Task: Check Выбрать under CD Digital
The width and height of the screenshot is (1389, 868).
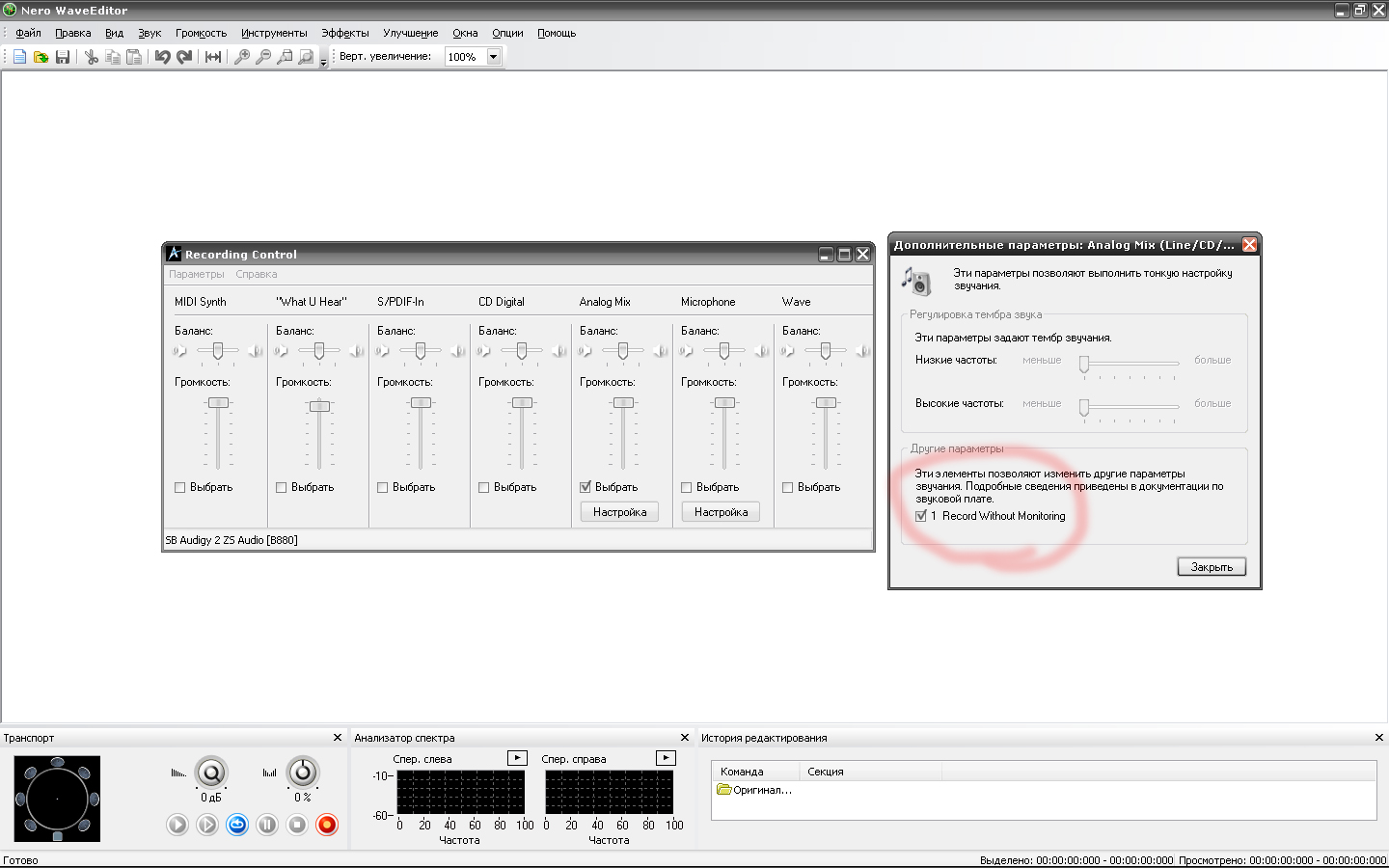Action: pyautogui.click(x=483, y=487)
